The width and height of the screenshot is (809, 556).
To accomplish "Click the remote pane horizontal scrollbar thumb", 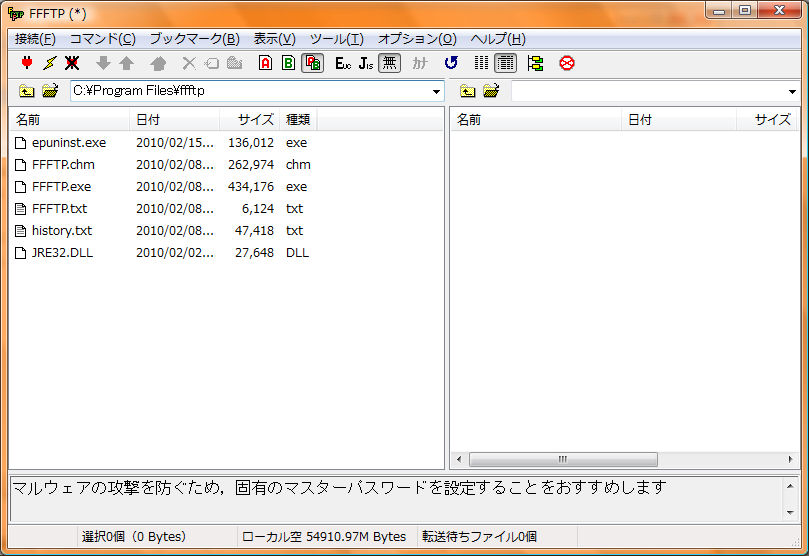I will (x=563, y=459).
